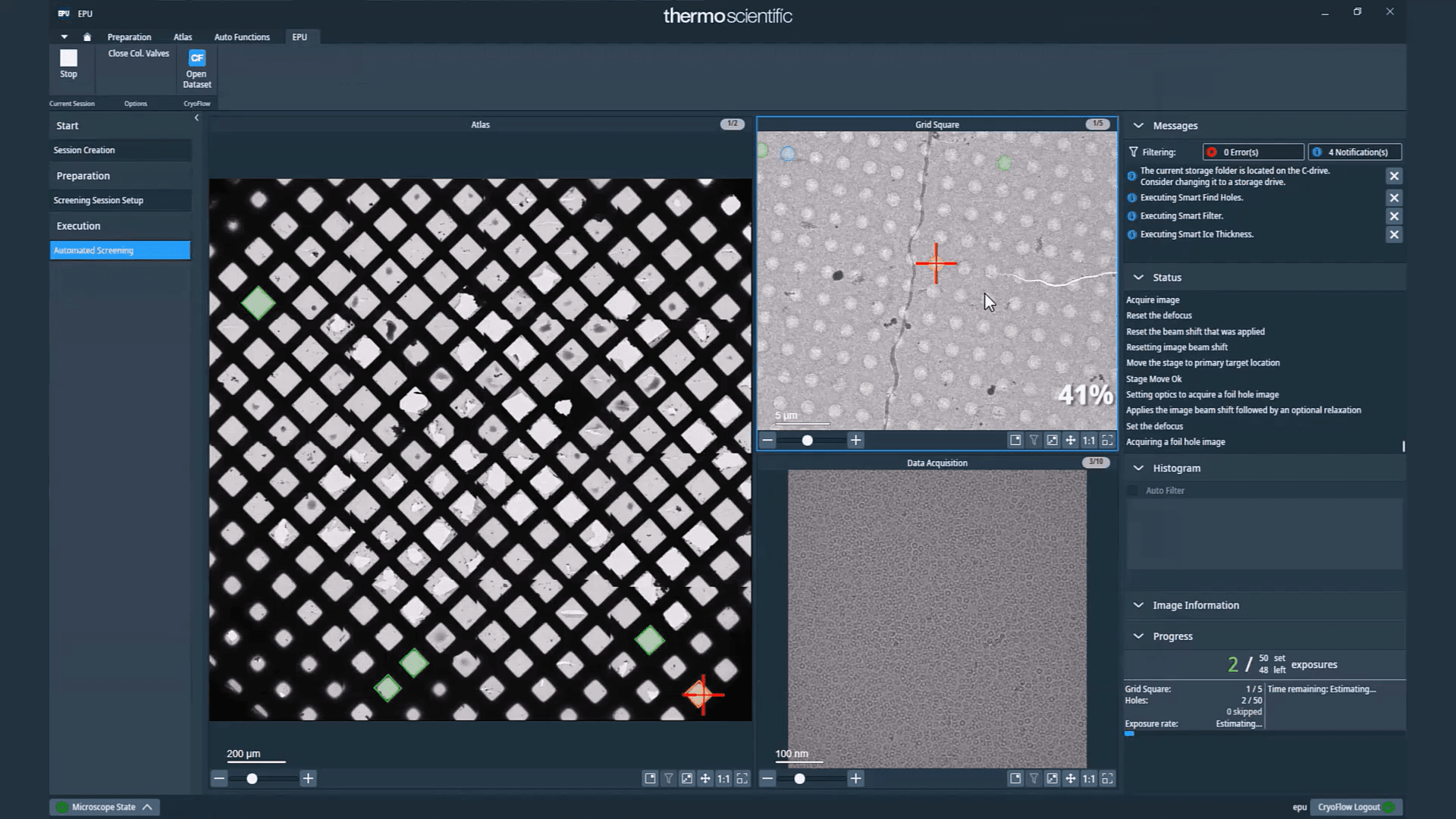Click the home icon in ribbon
The width and height of the screenshot is (1456, 819).
pos(87,37)
